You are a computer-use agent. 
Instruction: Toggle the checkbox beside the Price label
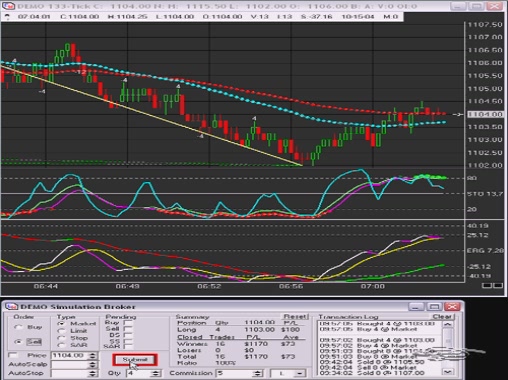pos(13,355)
